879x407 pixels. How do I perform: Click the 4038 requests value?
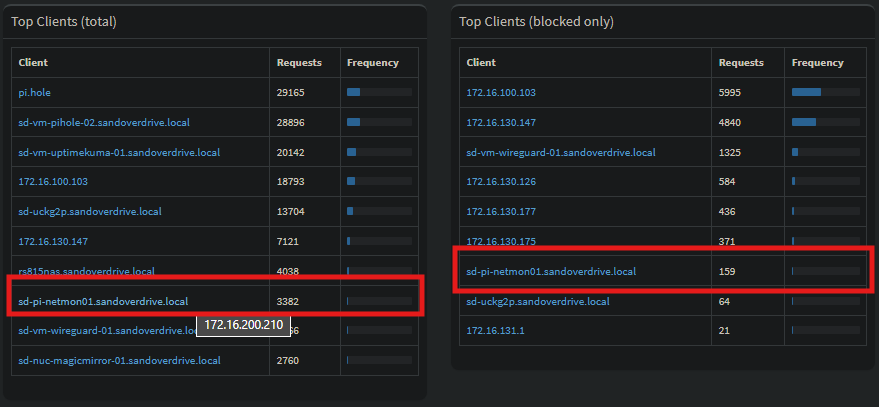tap(288, 271)
